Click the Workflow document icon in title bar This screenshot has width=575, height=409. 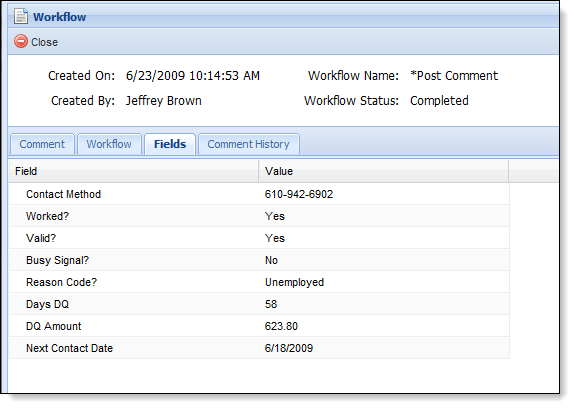pos(21,16)
